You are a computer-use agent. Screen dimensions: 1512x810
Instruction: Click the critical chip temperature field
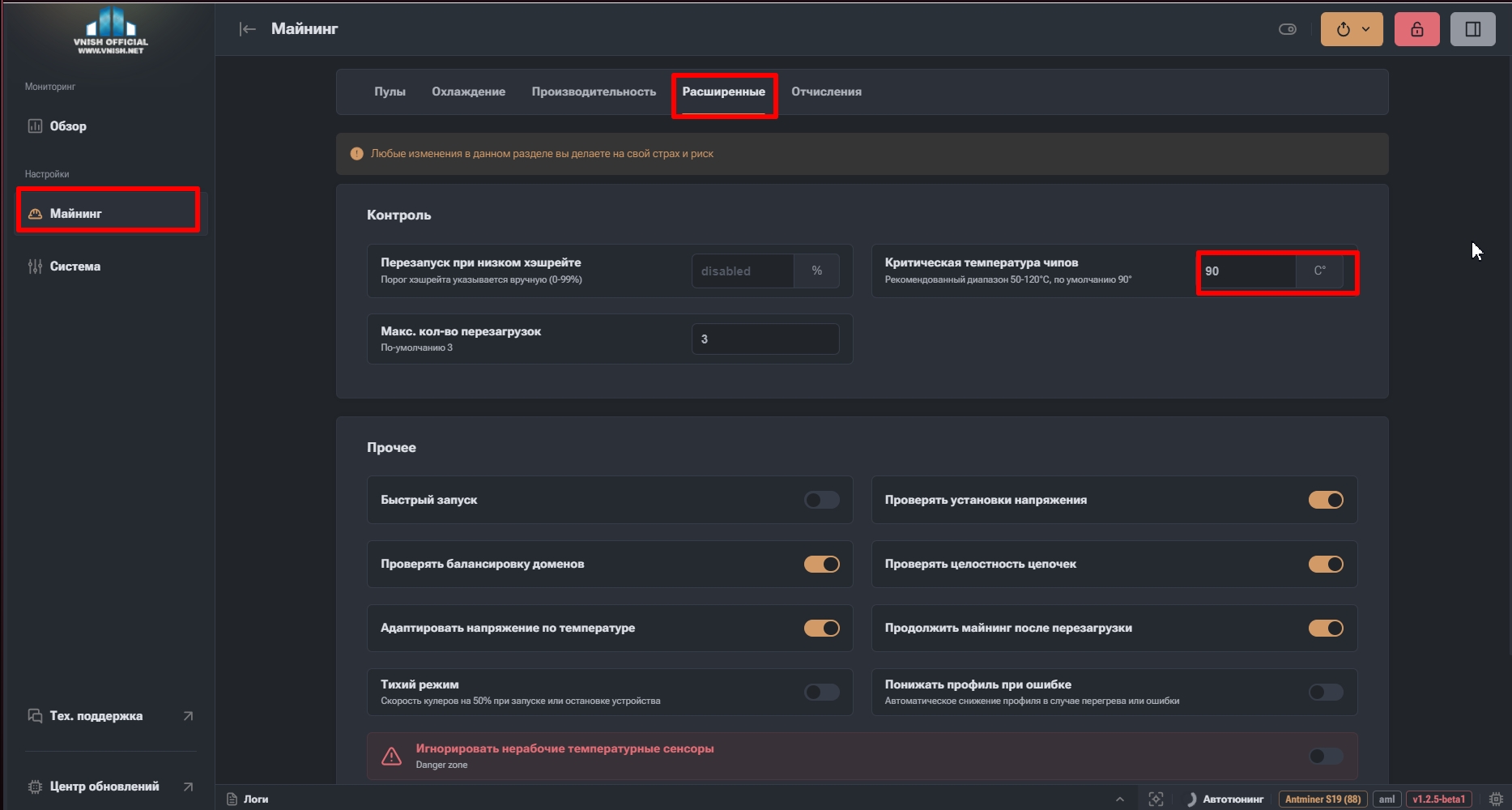click(x=1246, y=271)
